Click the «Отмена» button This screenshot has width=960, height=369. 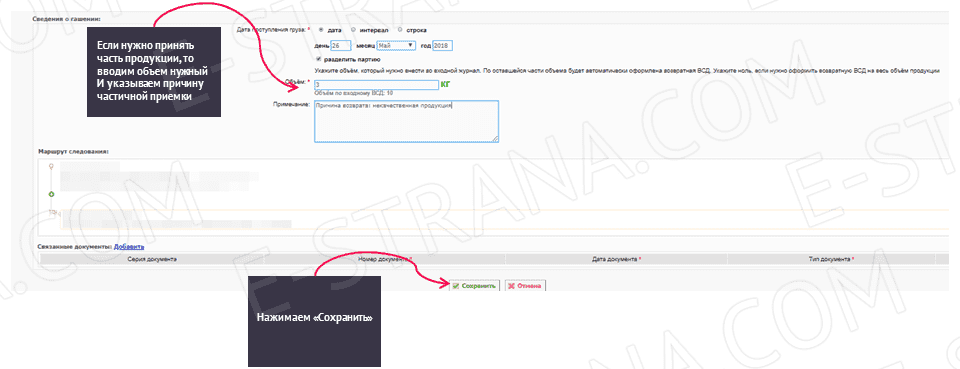525,286
